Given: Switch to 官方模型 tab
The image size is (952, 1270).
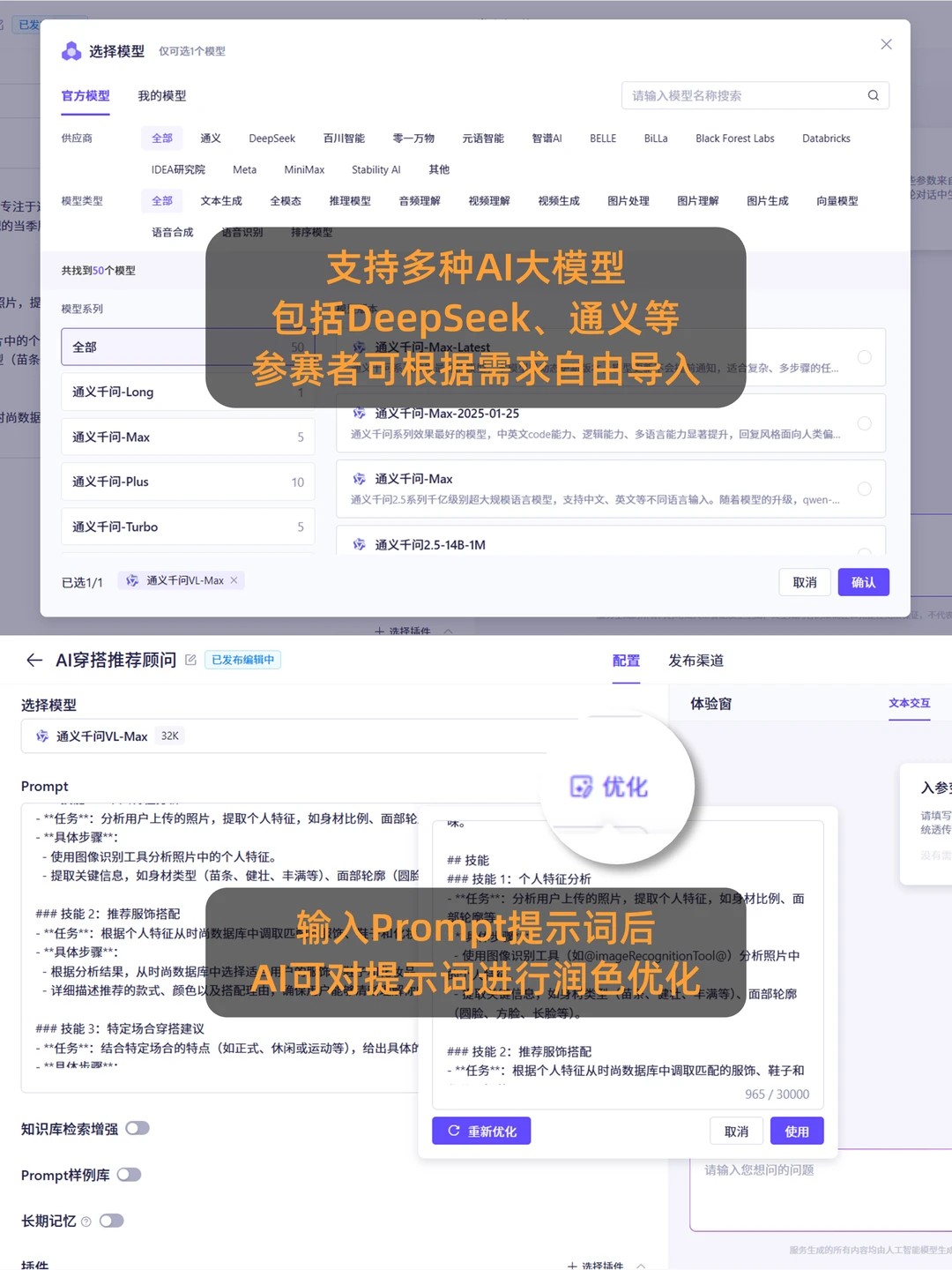Looking at the screenshot, I should (x=86, y=95).
